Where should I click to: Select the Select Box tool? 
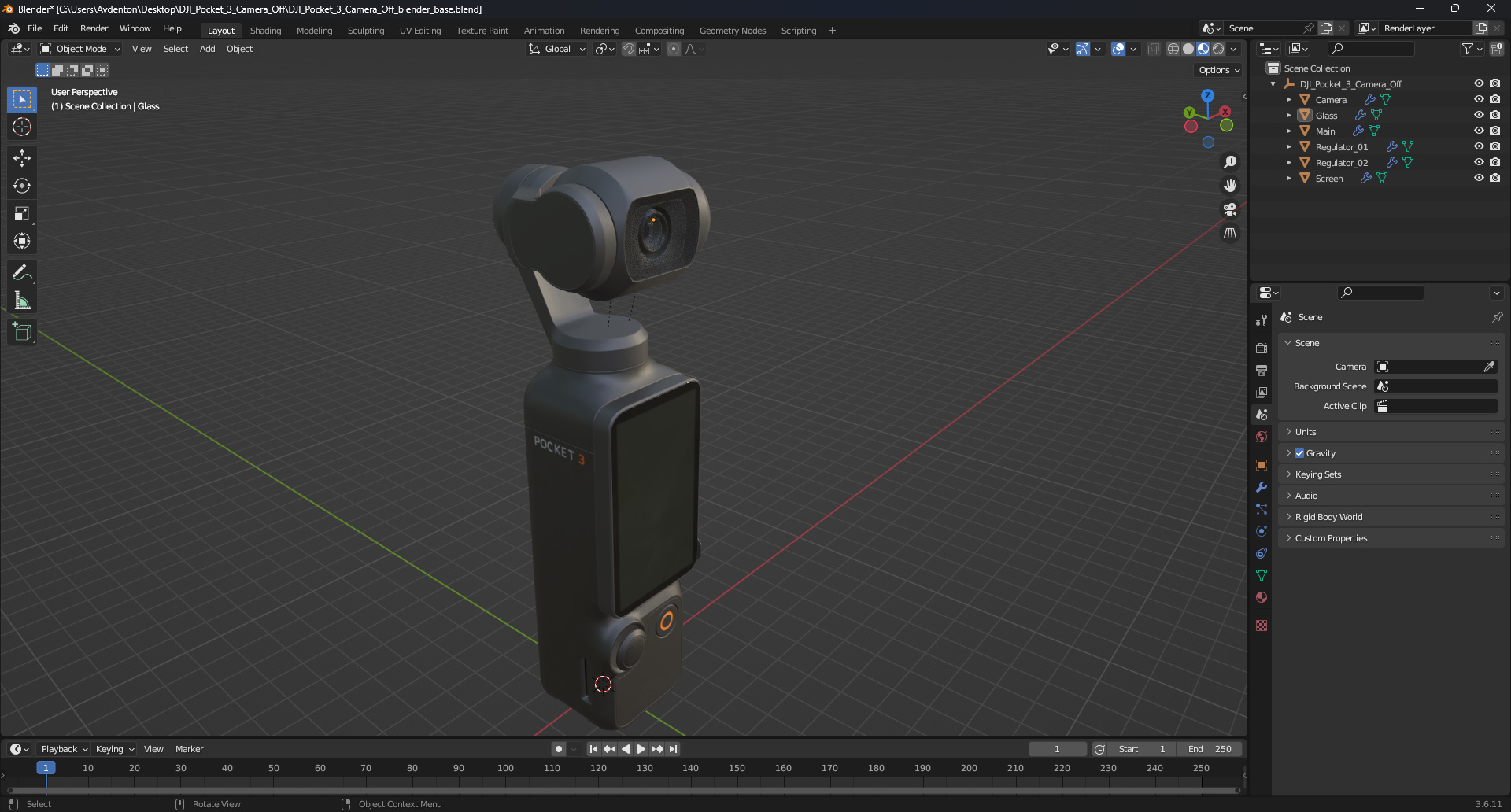point(22,99)
